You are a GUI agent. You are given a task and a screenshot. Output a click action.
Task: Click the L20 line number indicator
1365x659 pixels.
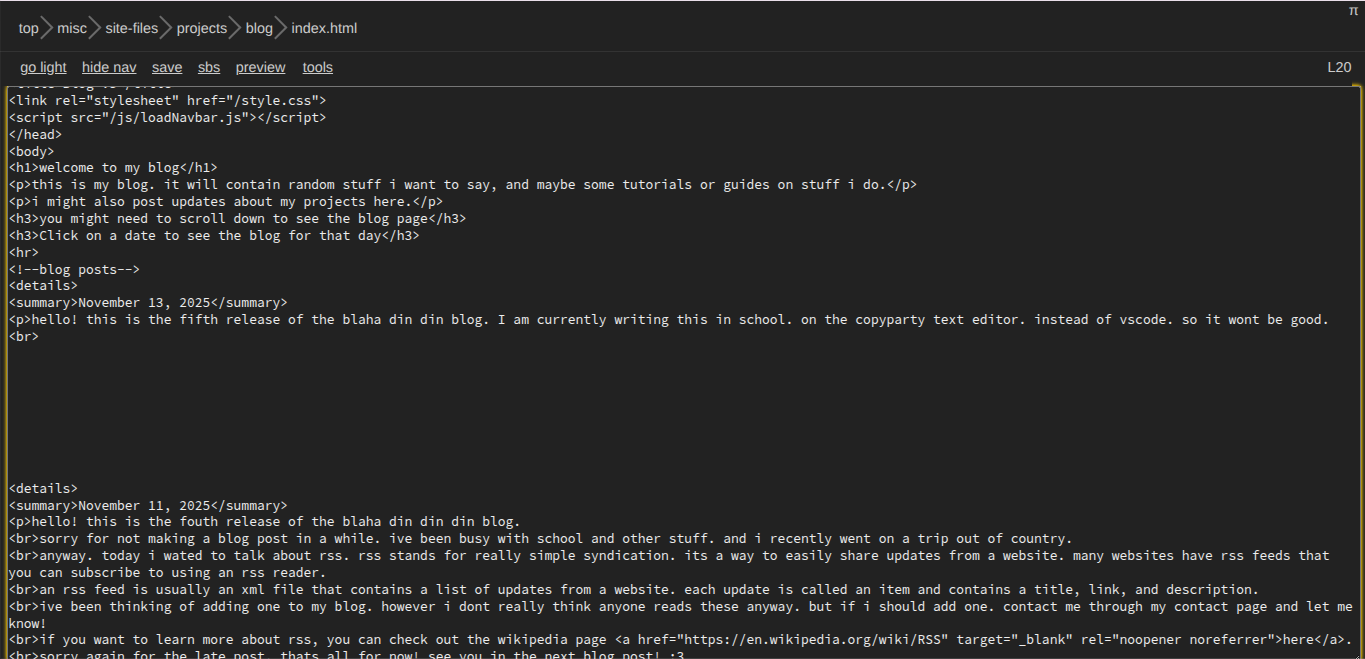point(1339,68)
